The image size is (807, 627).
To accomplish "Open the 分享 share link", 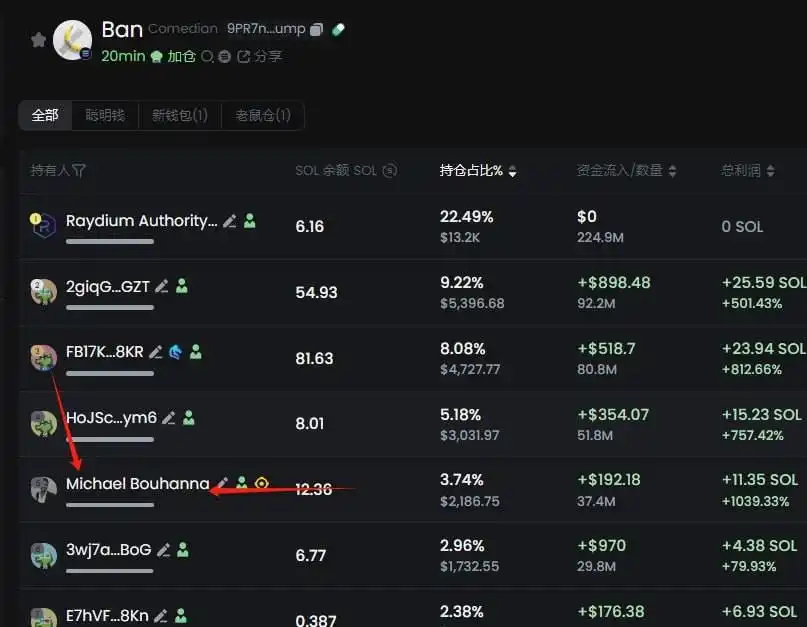I will pos(260,57).
